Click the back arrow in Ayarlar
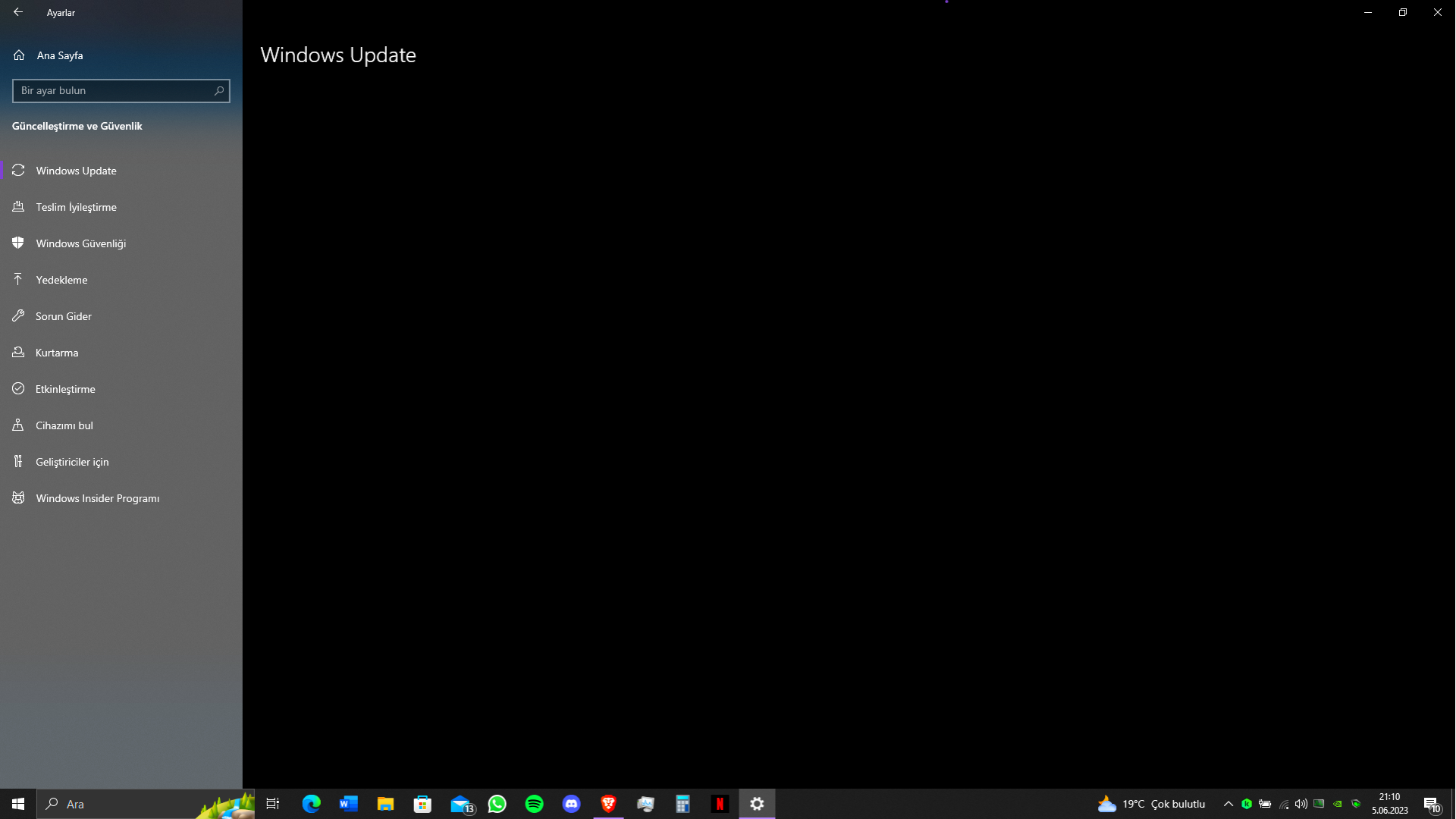Screen dimensions: 1456x819 point(18,12)
